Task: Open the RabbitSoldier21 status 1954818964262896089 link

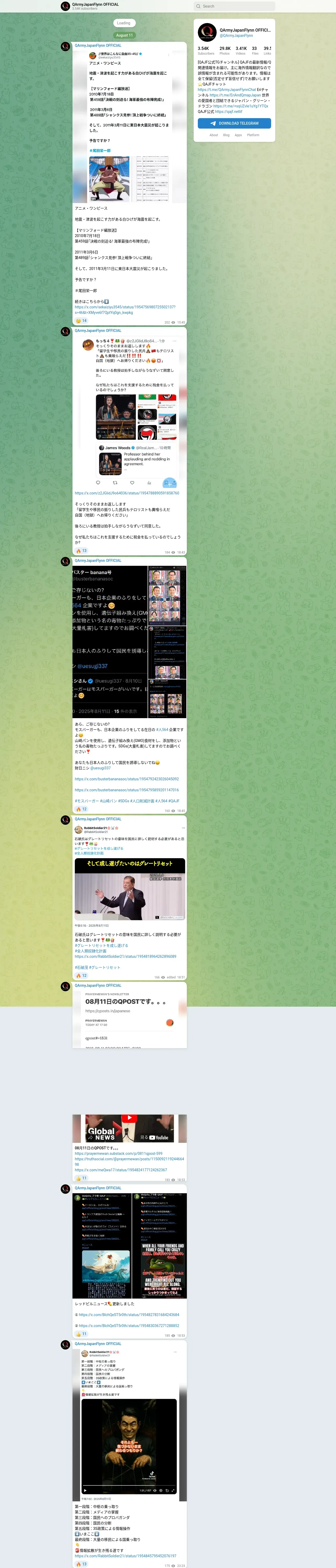Action: click(x=125, y=956)
